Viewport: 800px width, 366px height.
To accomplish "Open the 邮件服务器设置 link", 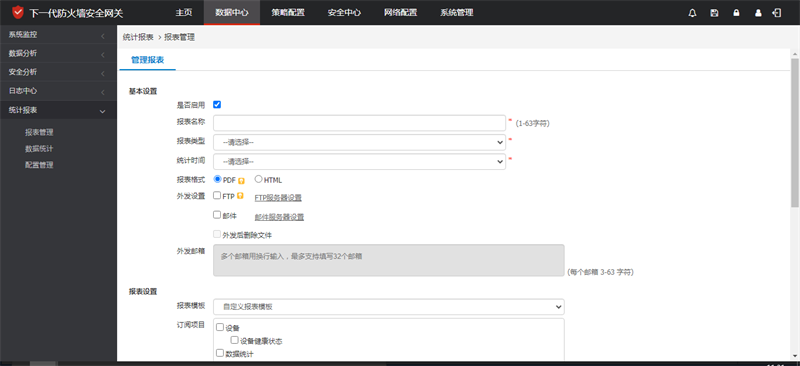I will [279, 217].
